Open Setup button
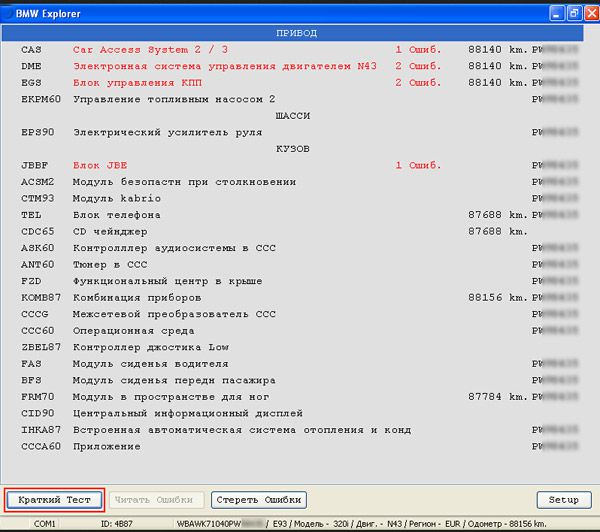 pos(564,499)
